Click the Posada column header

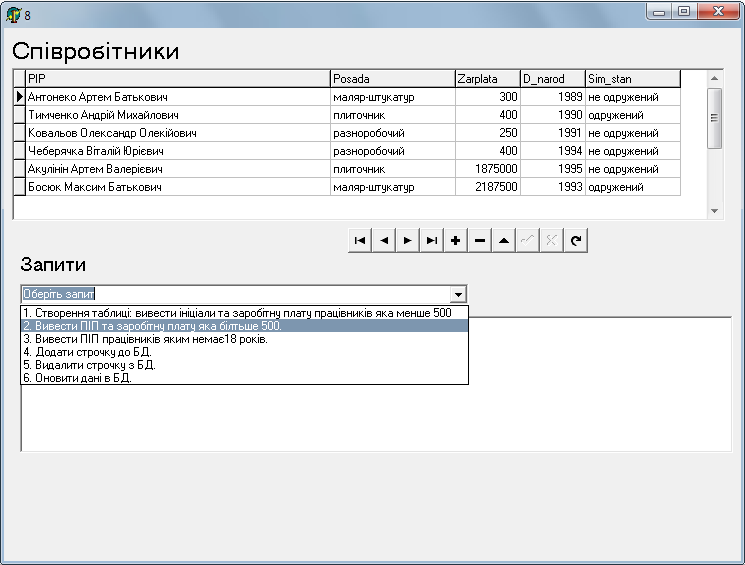pyautogui.click(x=391, y=79)
